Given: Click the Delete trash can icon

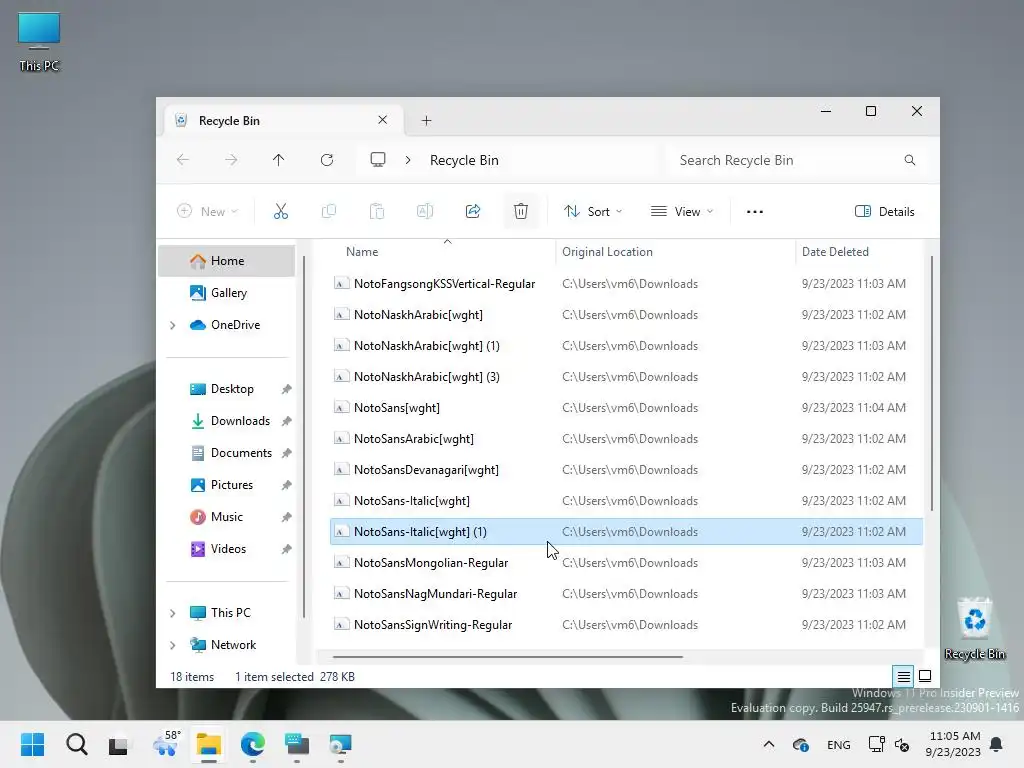Looking at the screenshot, I should (520, 212).
